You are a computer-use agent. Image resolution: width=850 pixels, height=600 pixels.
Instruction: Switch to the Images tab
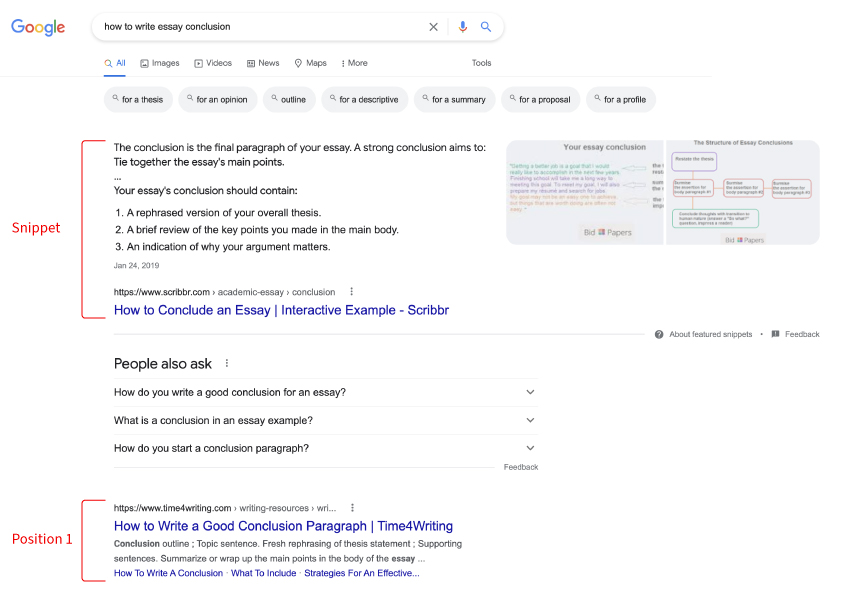coord(160,63)
